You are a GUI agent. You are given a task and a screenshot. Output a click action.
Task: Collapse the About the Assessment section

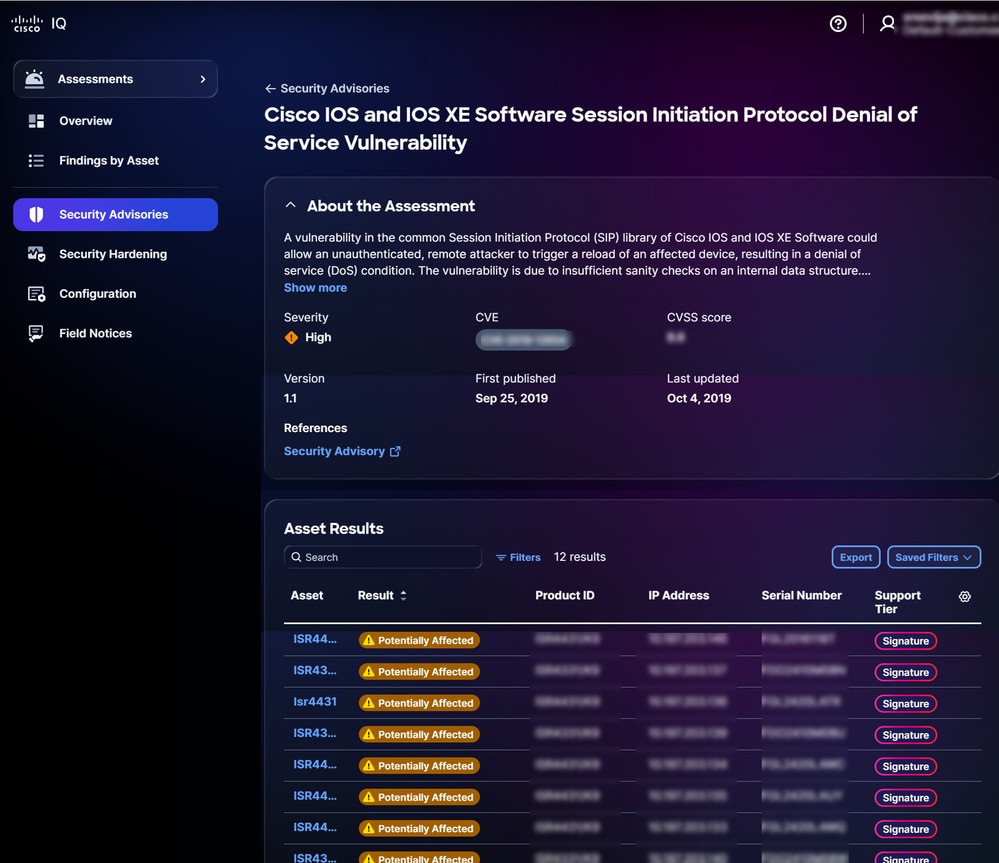click(291, 205)
